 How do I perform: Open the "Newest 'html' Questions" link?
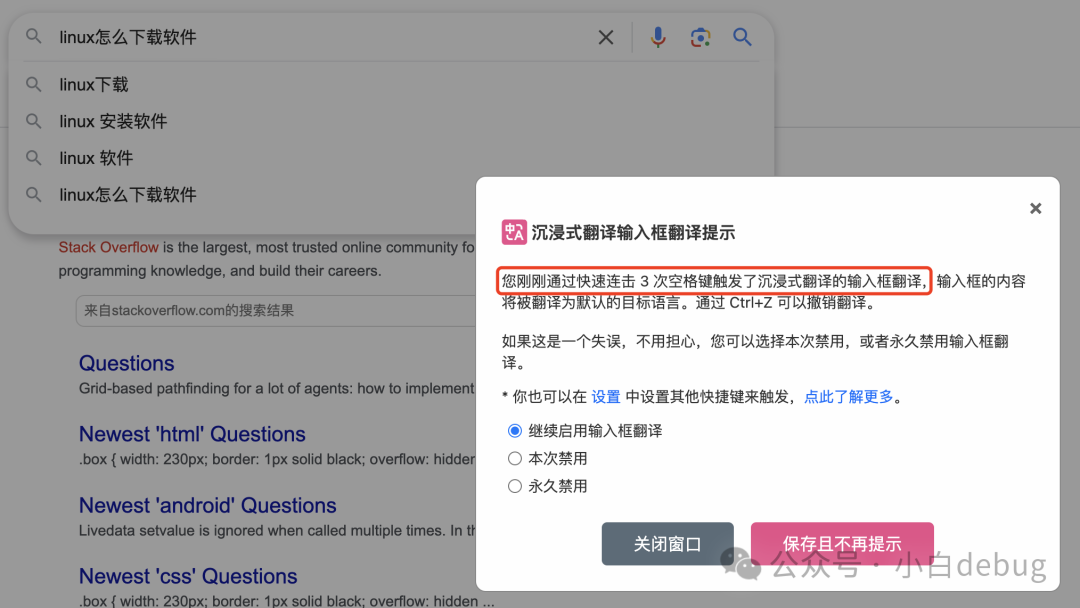[x=192, y=434]
